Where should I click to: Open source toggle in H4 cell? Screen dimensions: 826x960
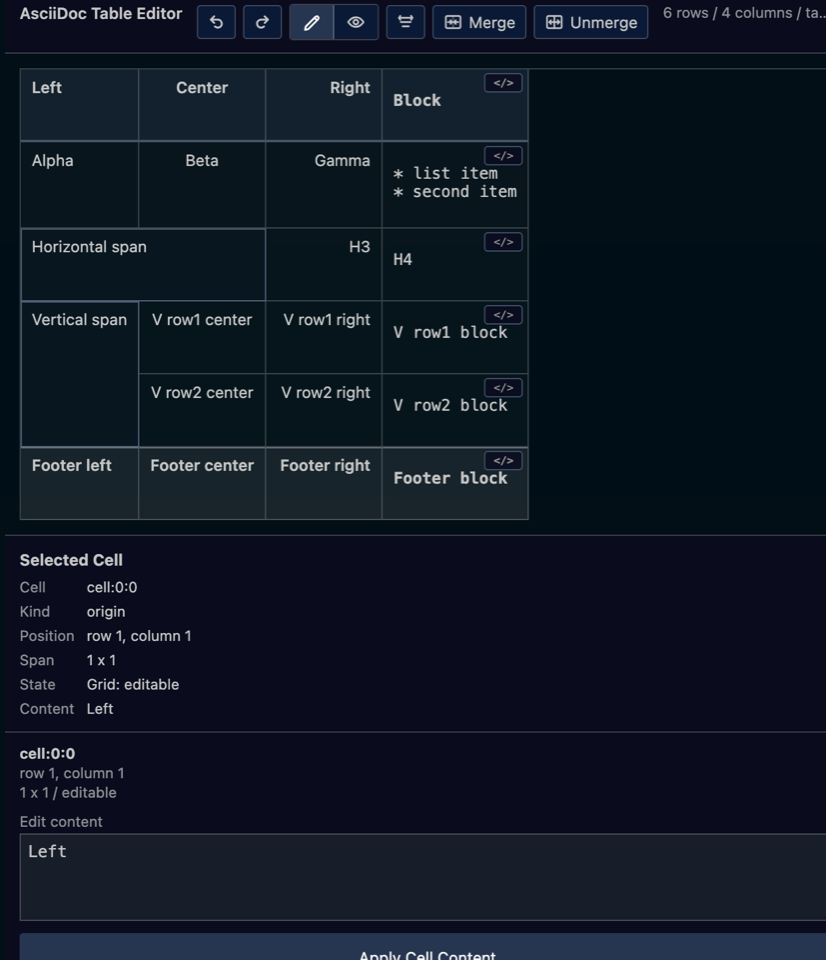pyautogui.click(x=503, y=242)
